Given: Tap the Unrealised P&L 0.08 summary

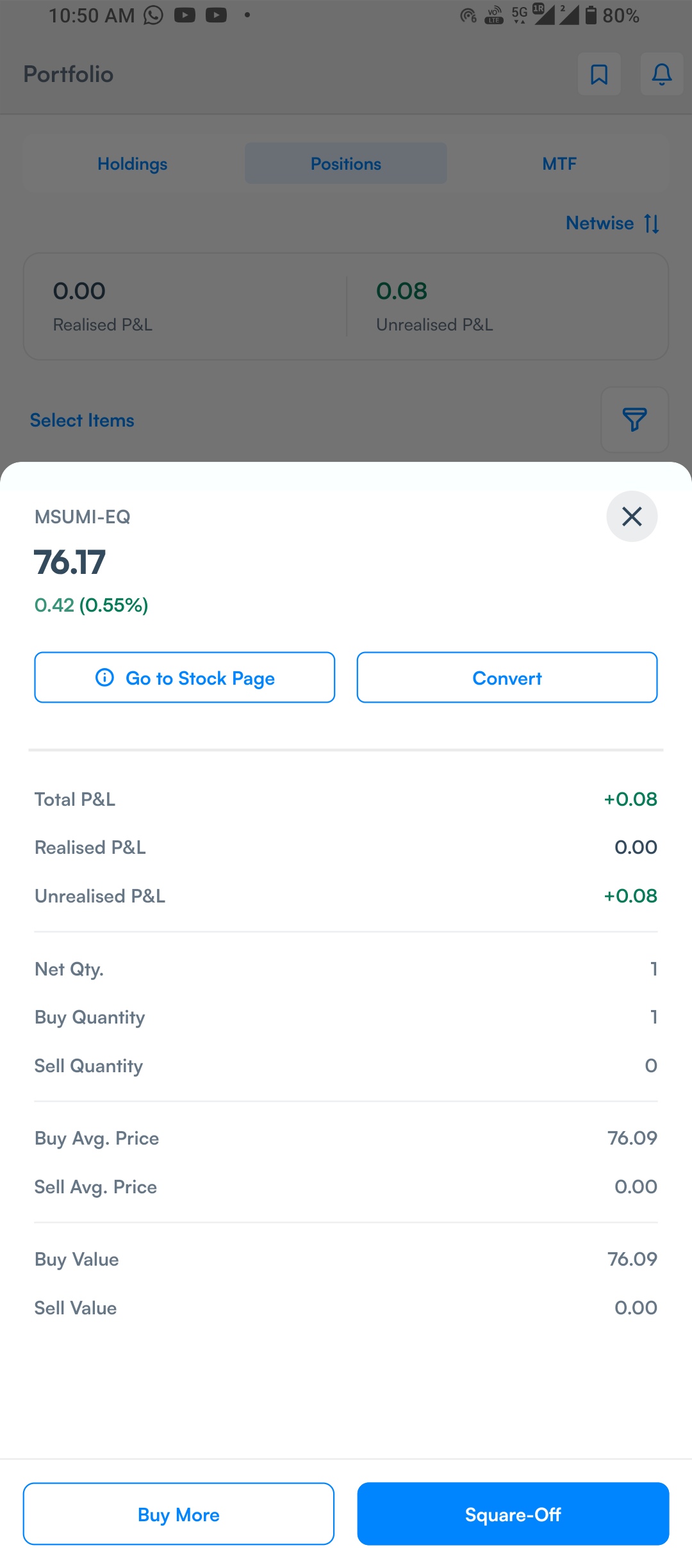Looking at the screenshot, I should tap(434, 307).
